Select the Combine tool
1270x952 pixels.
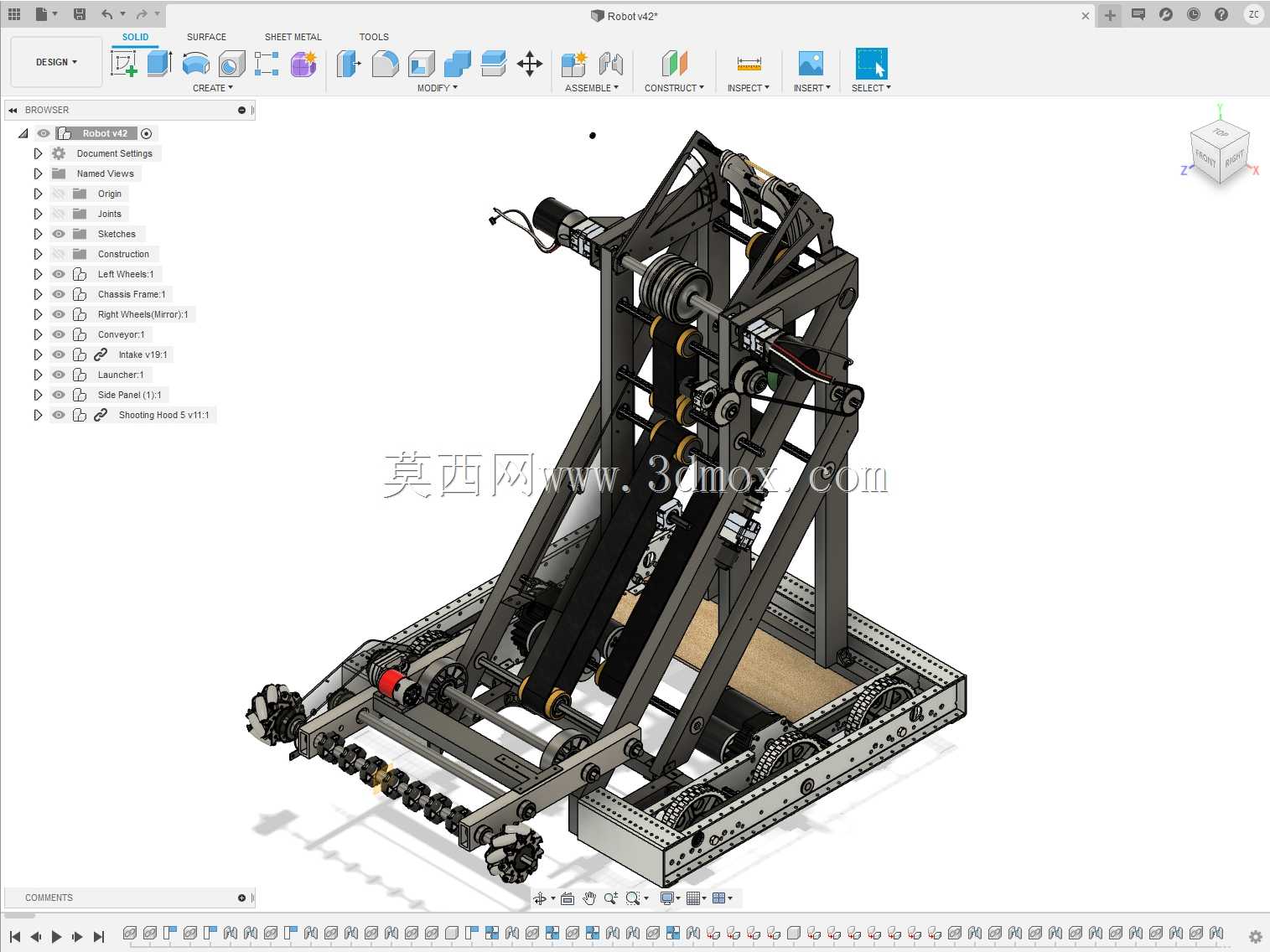click(x=458, y=64)
